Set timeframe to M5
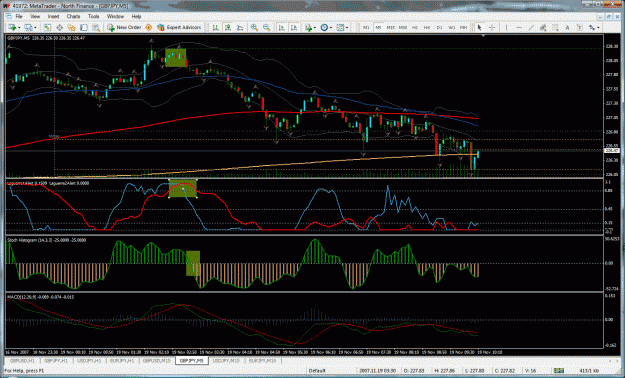Viewport: 625px width, 378px height. pyautogui.click(x=378, y=28)
